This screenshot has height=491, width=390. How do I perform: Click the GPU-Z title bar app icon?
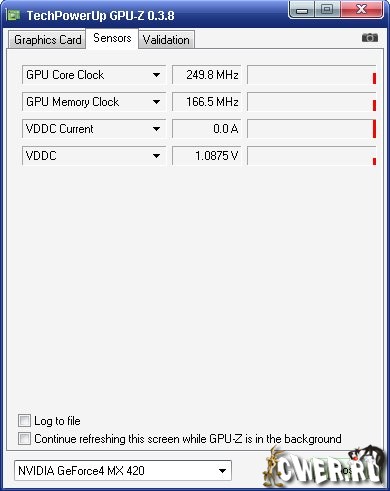(x=14, y=15)
